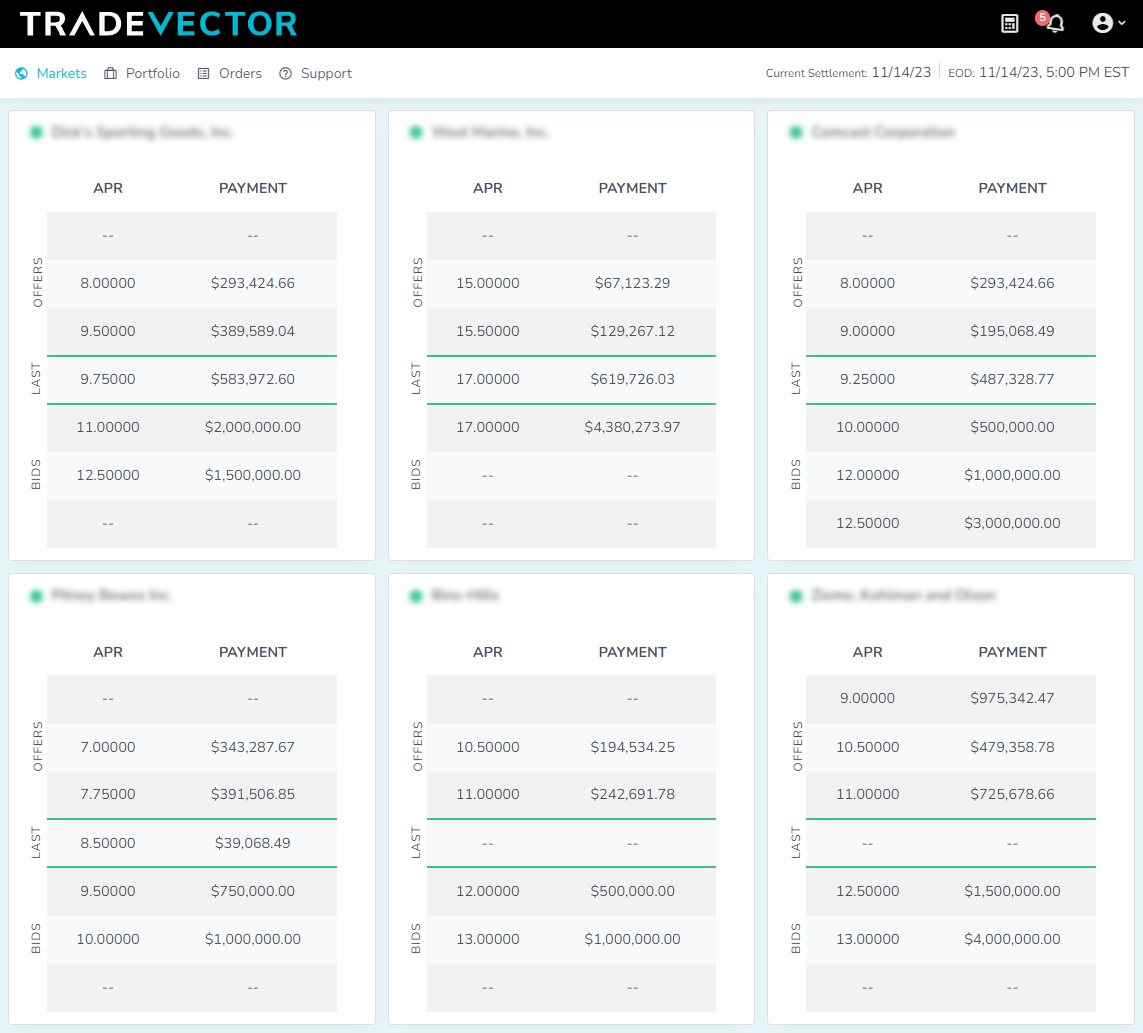1143x1033 pixels.
Task: Select bid payment $4,380,273.97
Action: [x=632, y=427]
